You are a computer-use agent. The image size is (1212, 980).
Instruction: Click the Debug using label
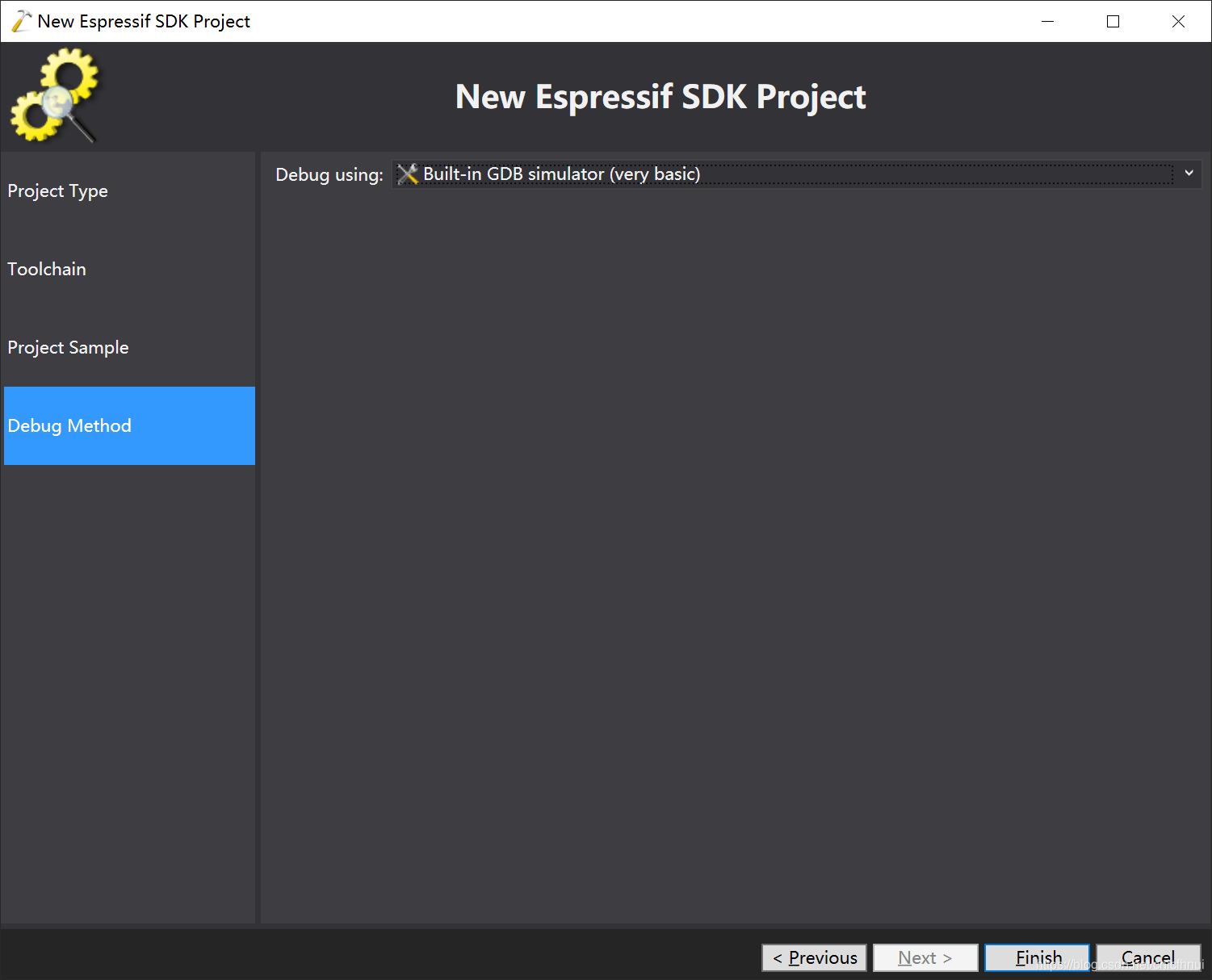[x=329, y=174]
